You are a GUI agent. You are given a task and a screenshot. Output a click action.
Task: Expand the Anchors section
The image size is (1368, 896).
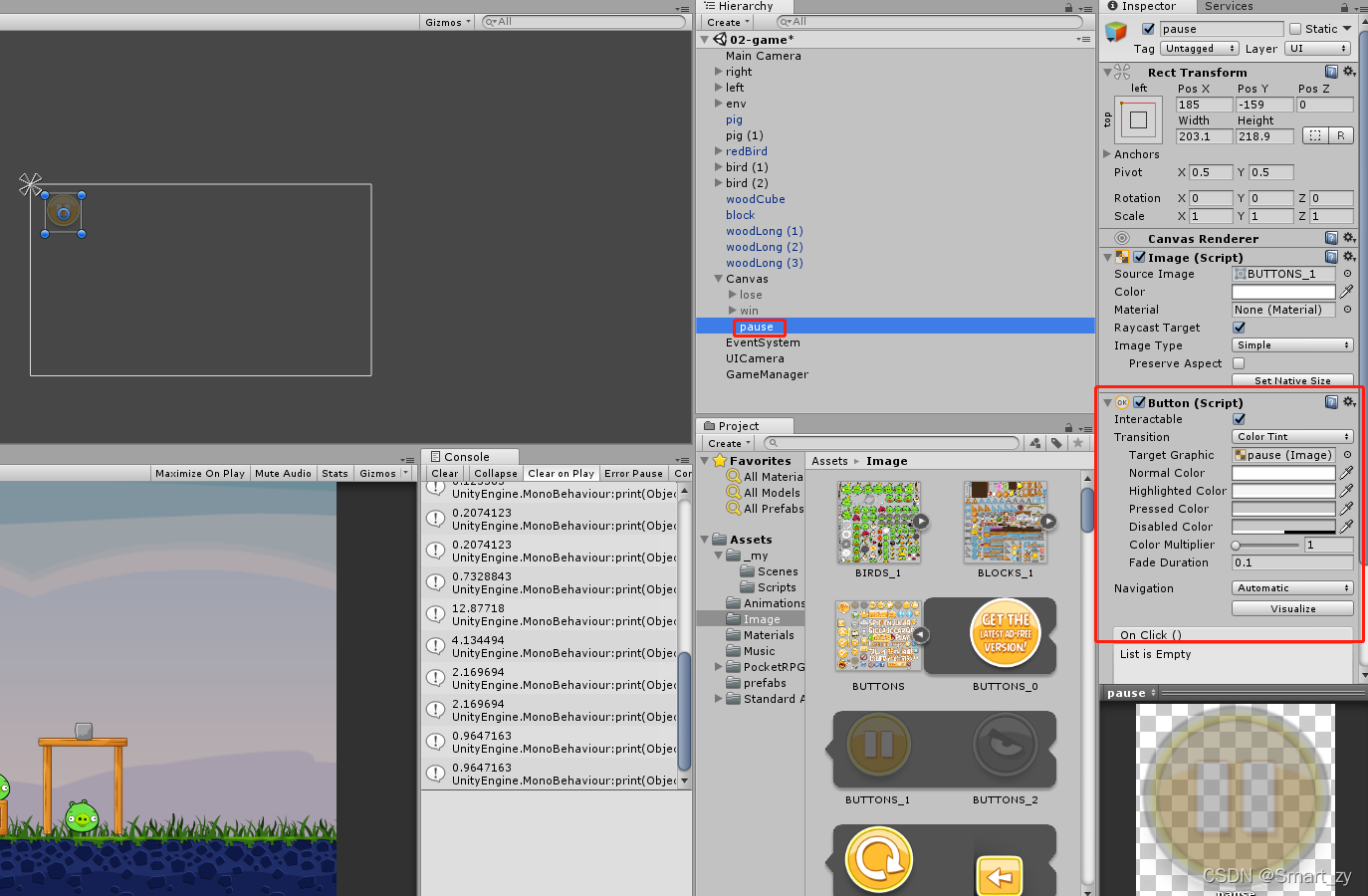click(1107, 154)
